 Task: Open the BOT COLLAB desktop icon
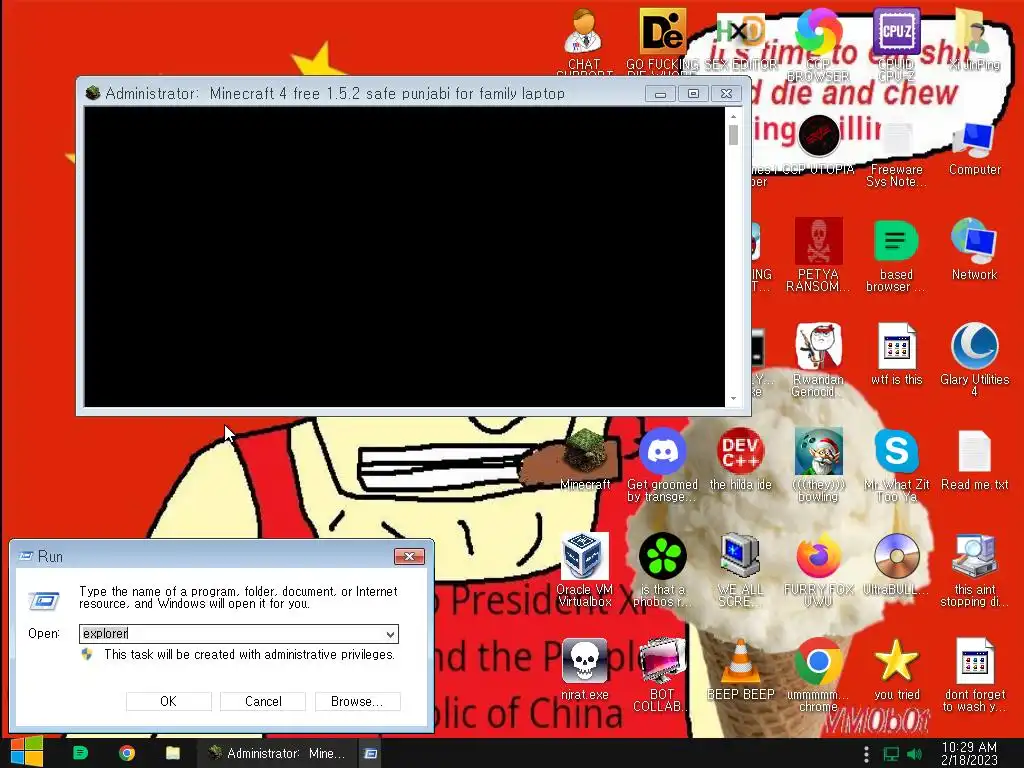pos(662,674)
